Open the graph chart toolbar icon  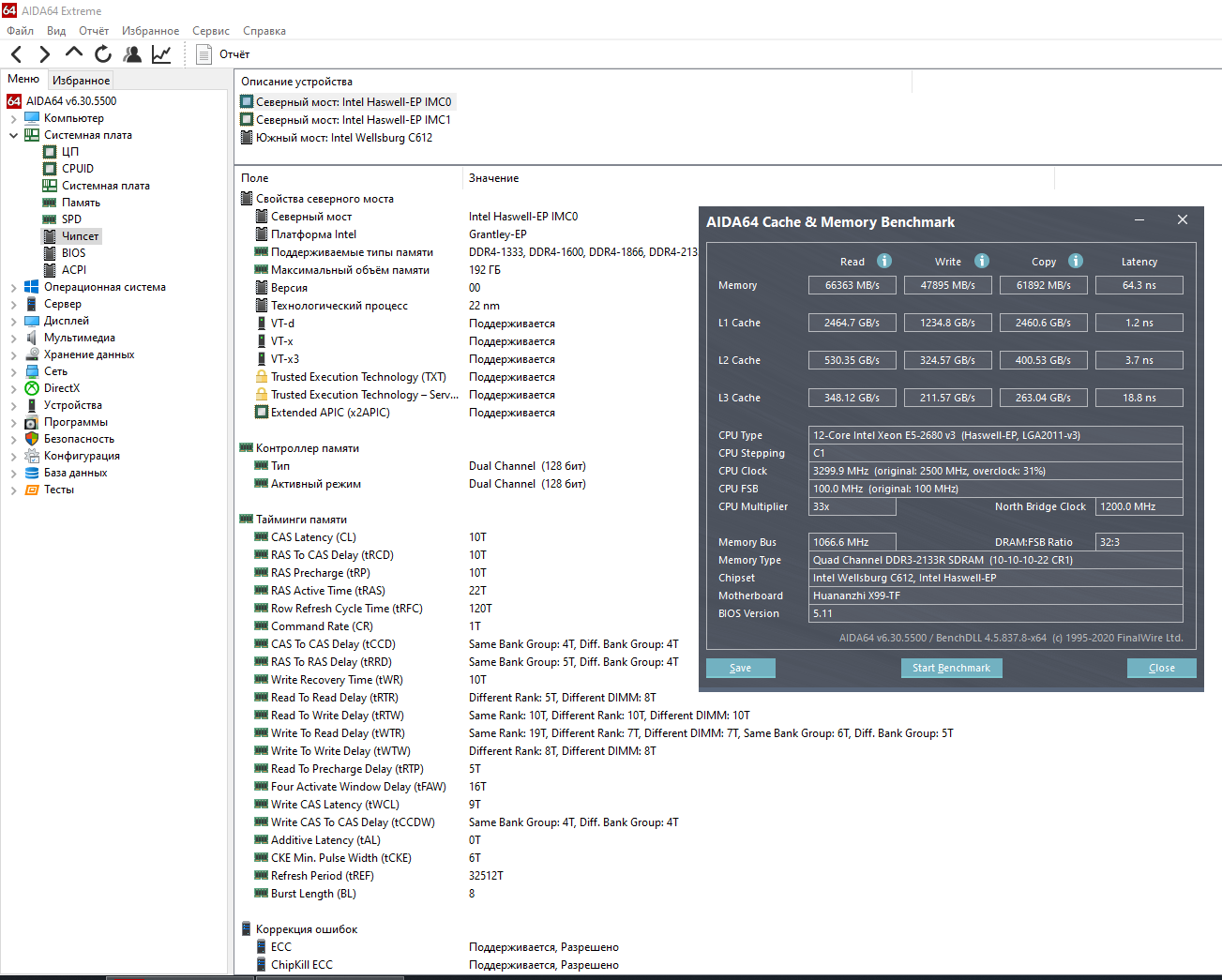click(x=161, y=54)
